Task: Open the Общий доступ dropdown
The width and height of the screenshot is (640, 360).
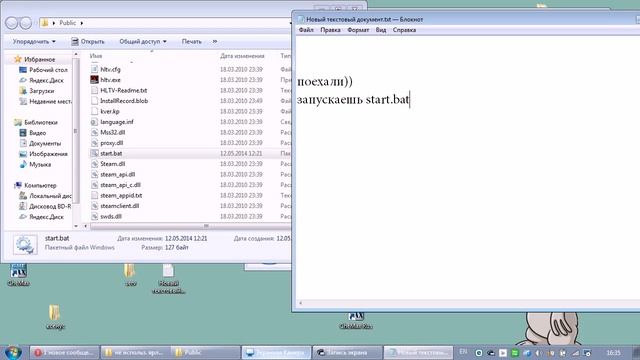Action: (x=142, y=42)
